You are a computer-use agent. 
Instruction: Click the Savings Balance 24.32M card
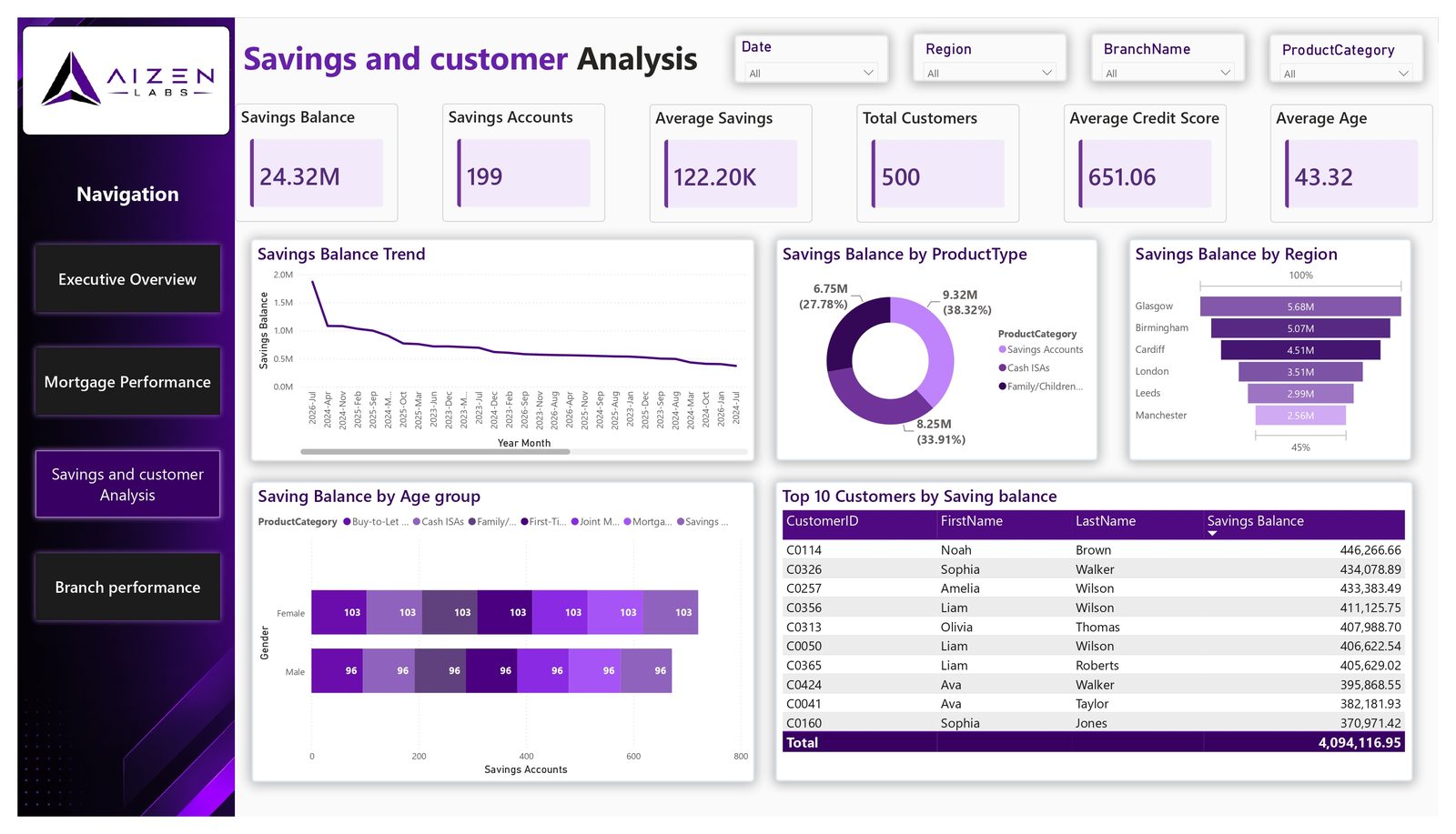coord(317,163)
